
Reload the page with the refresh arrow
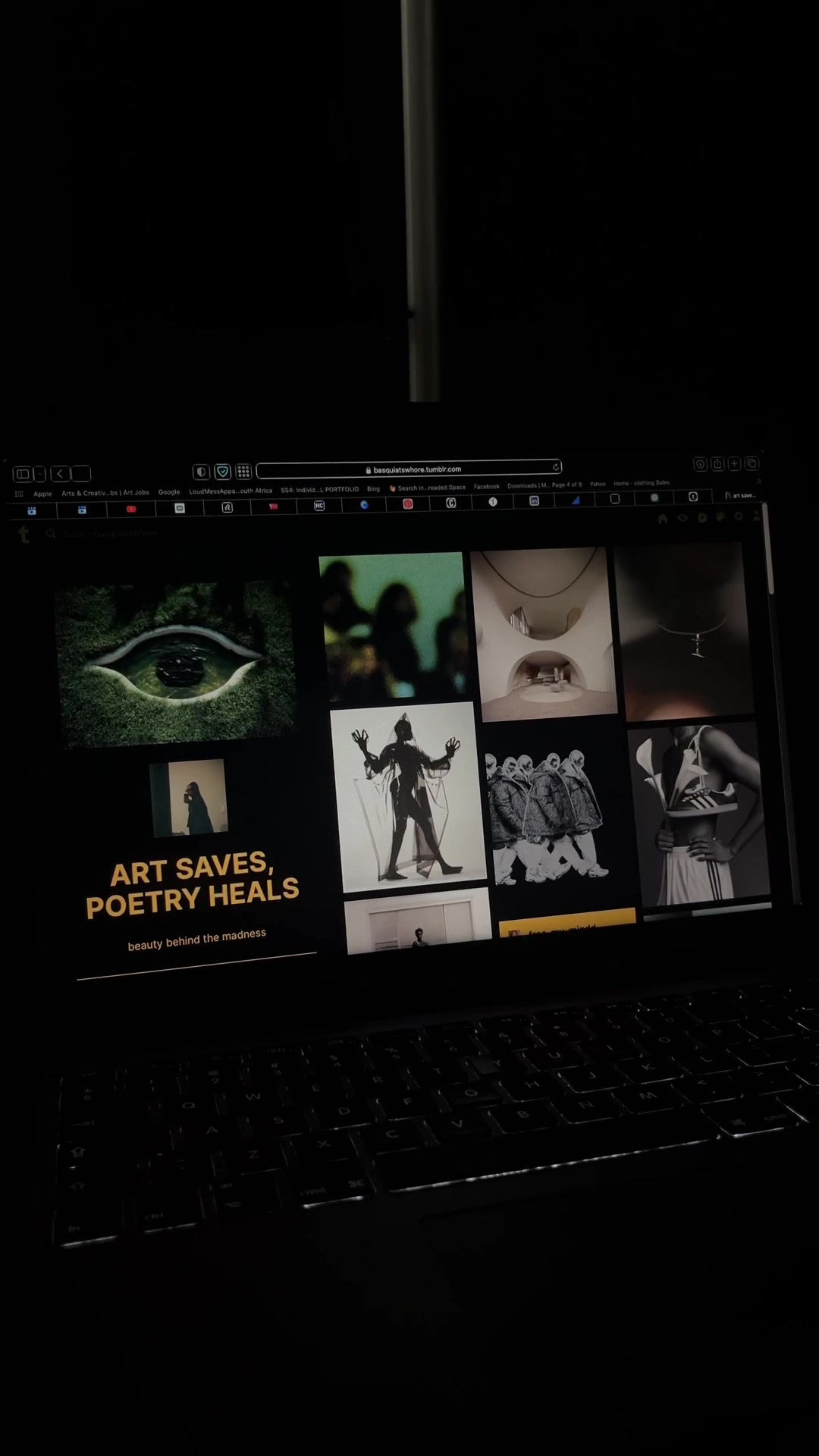555,467
